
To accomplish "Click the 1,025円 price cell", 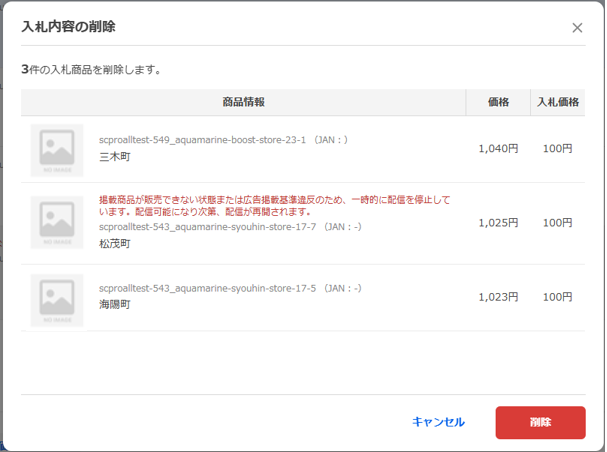I will pyautogui.click(x=498, y=223).
